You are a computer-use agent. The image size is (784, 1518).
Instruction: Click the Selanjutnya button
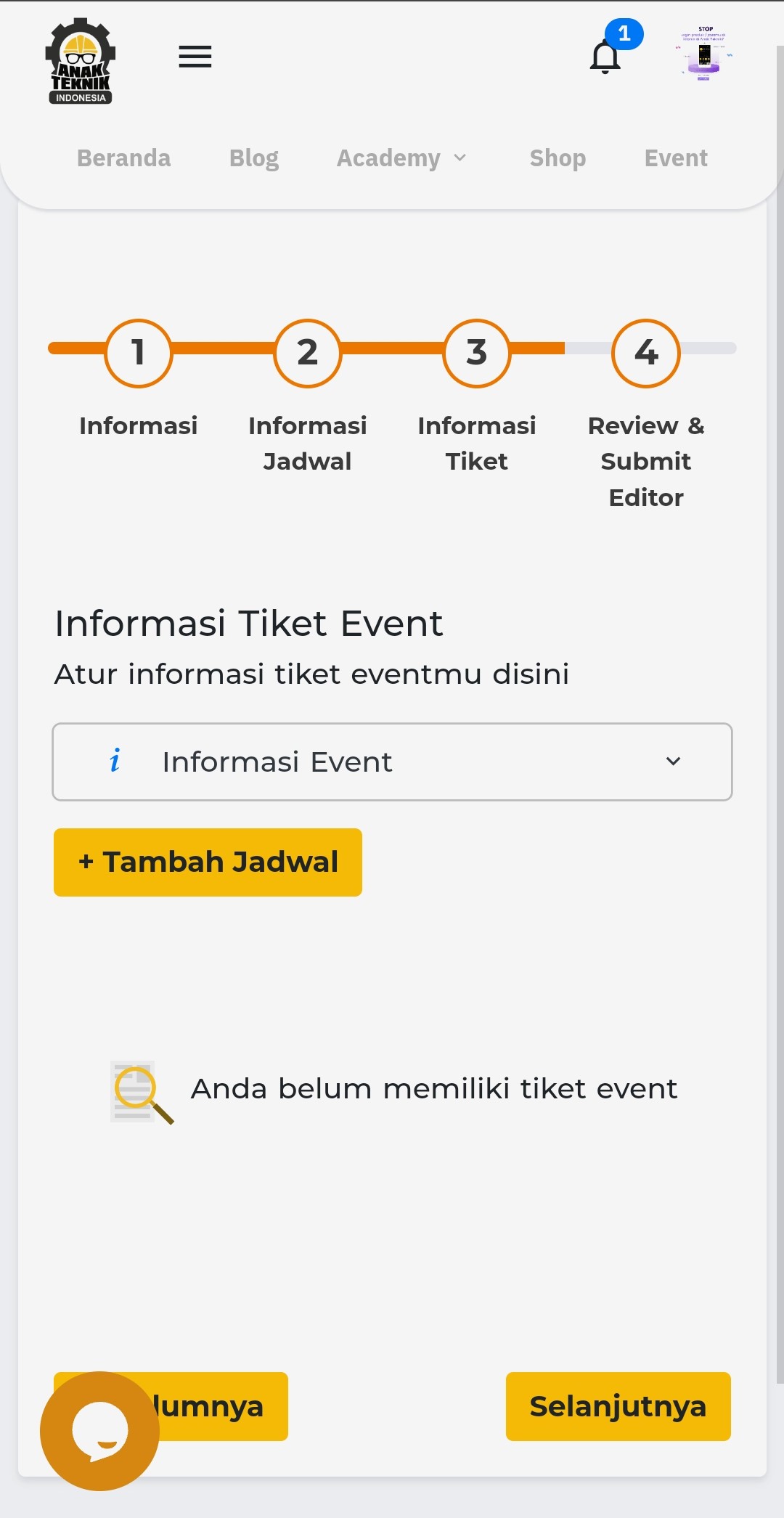pyautogui.click(x=618, y=1406)
